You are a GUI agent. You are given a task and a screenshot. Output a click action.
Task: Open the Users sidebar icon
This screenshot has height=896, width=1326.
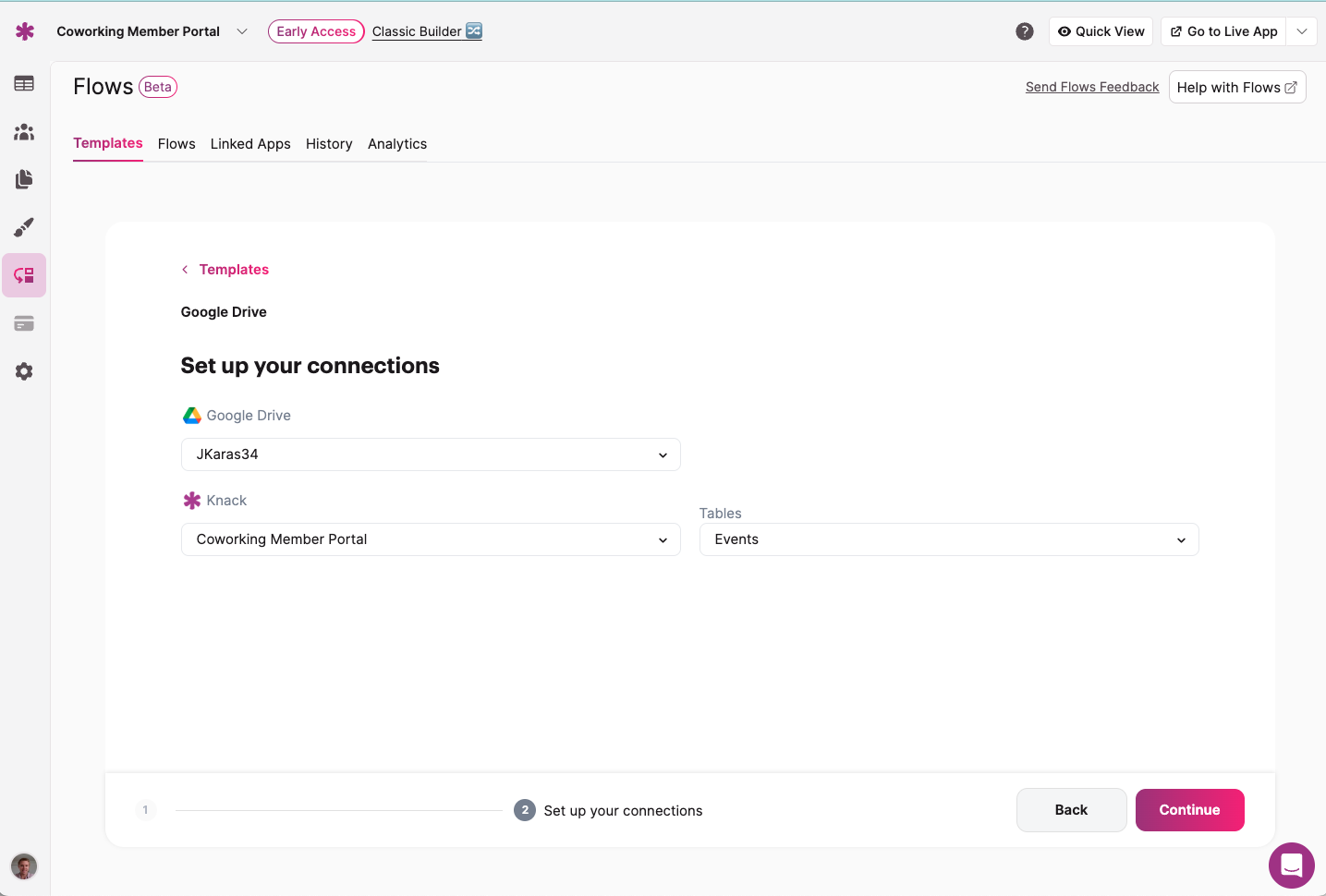24,132
